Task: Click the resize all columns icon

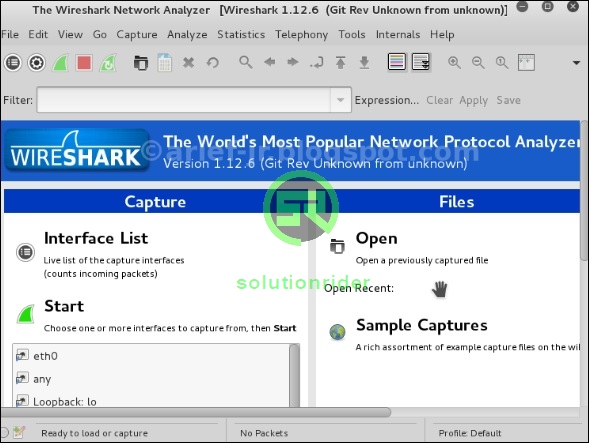Action: click(x=526, y=62)
